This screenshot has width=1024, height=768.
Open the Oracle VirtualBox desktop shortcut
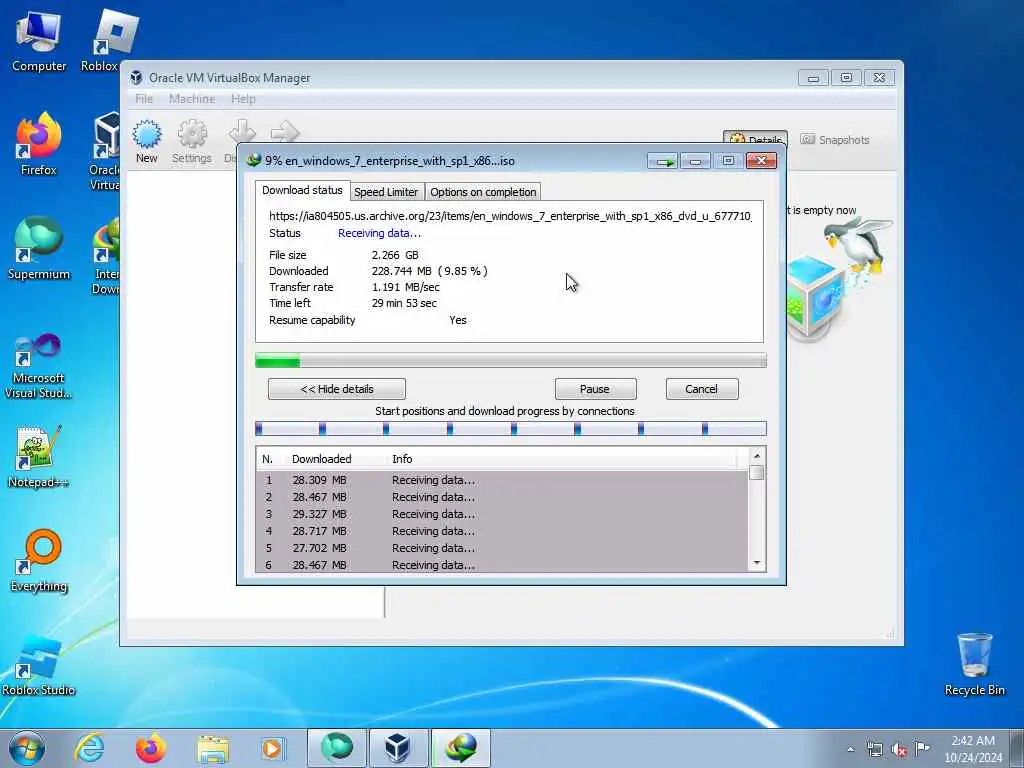(x=104, y=152)
